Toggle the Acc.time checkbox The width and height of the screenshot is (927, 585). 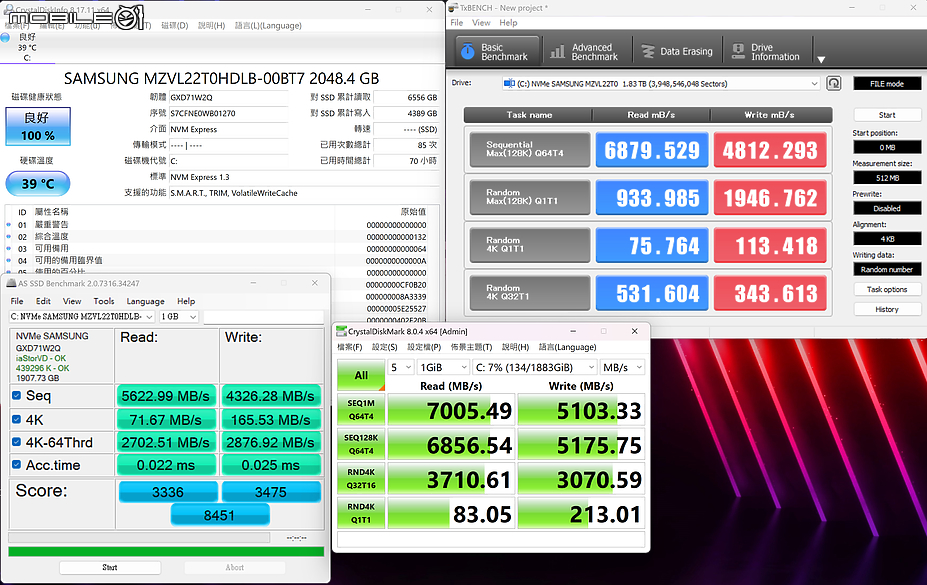click(17, 464)
